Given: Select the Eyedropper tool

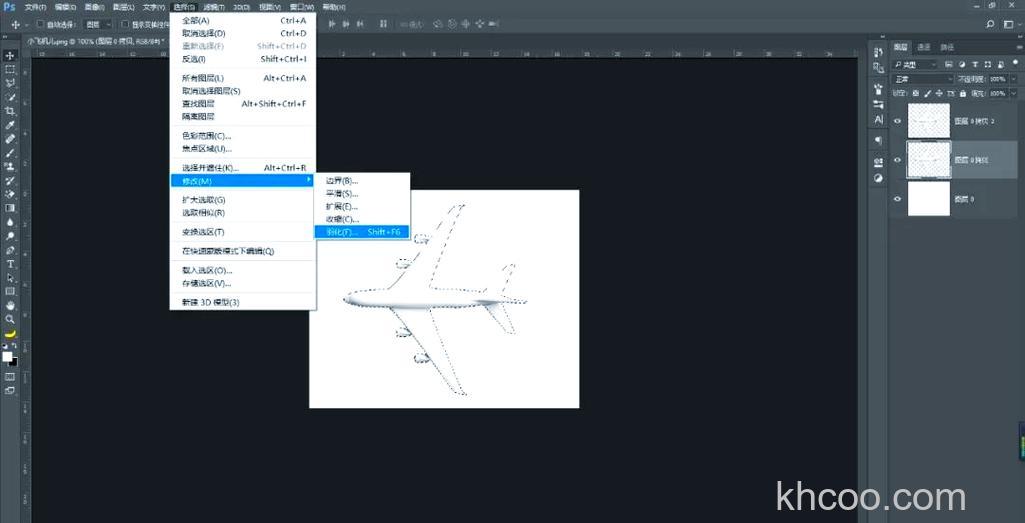Looking at the screenshot, I should coord(10,125).
